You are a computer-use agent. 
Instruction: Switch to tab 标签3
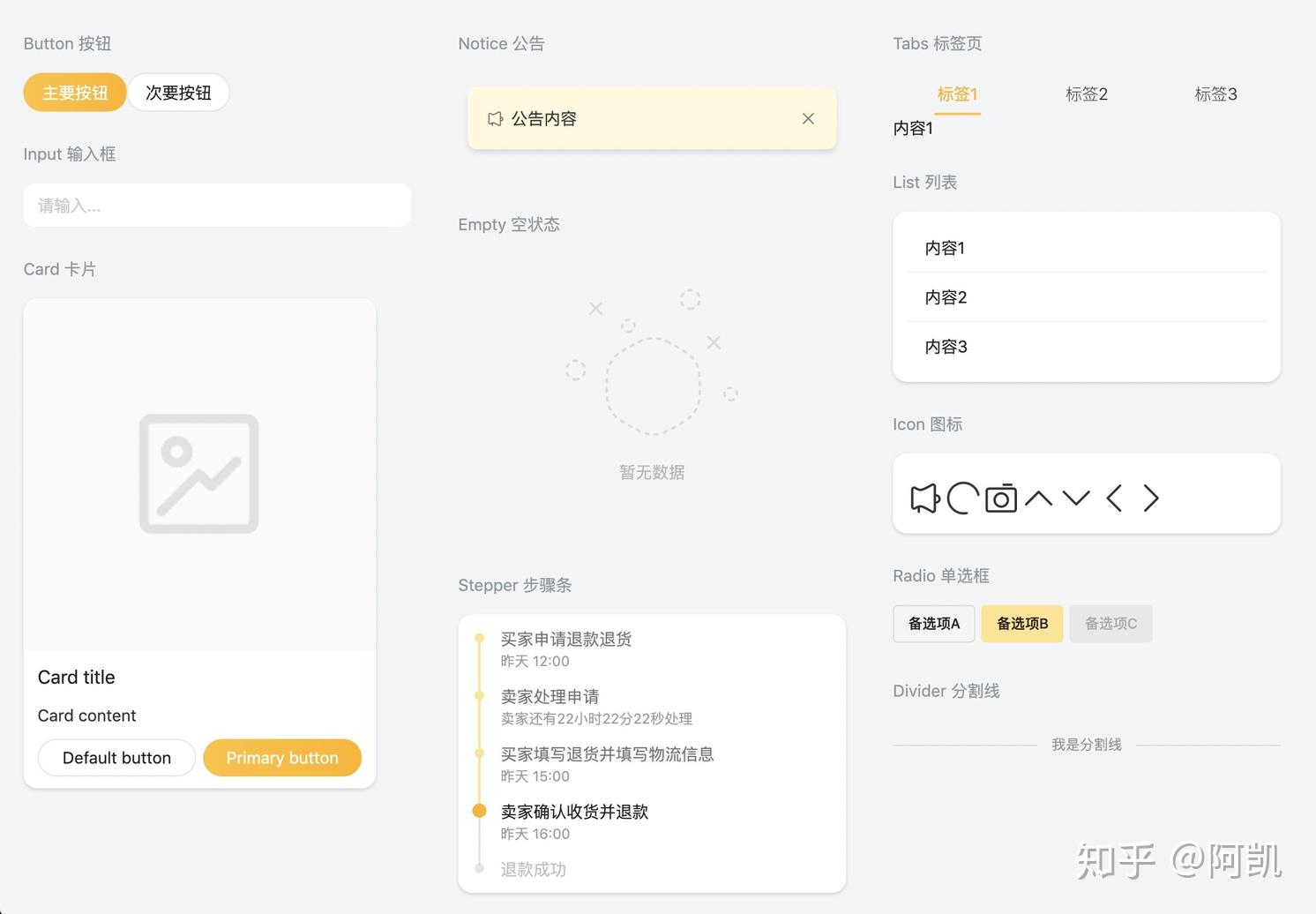[1215, 94]
